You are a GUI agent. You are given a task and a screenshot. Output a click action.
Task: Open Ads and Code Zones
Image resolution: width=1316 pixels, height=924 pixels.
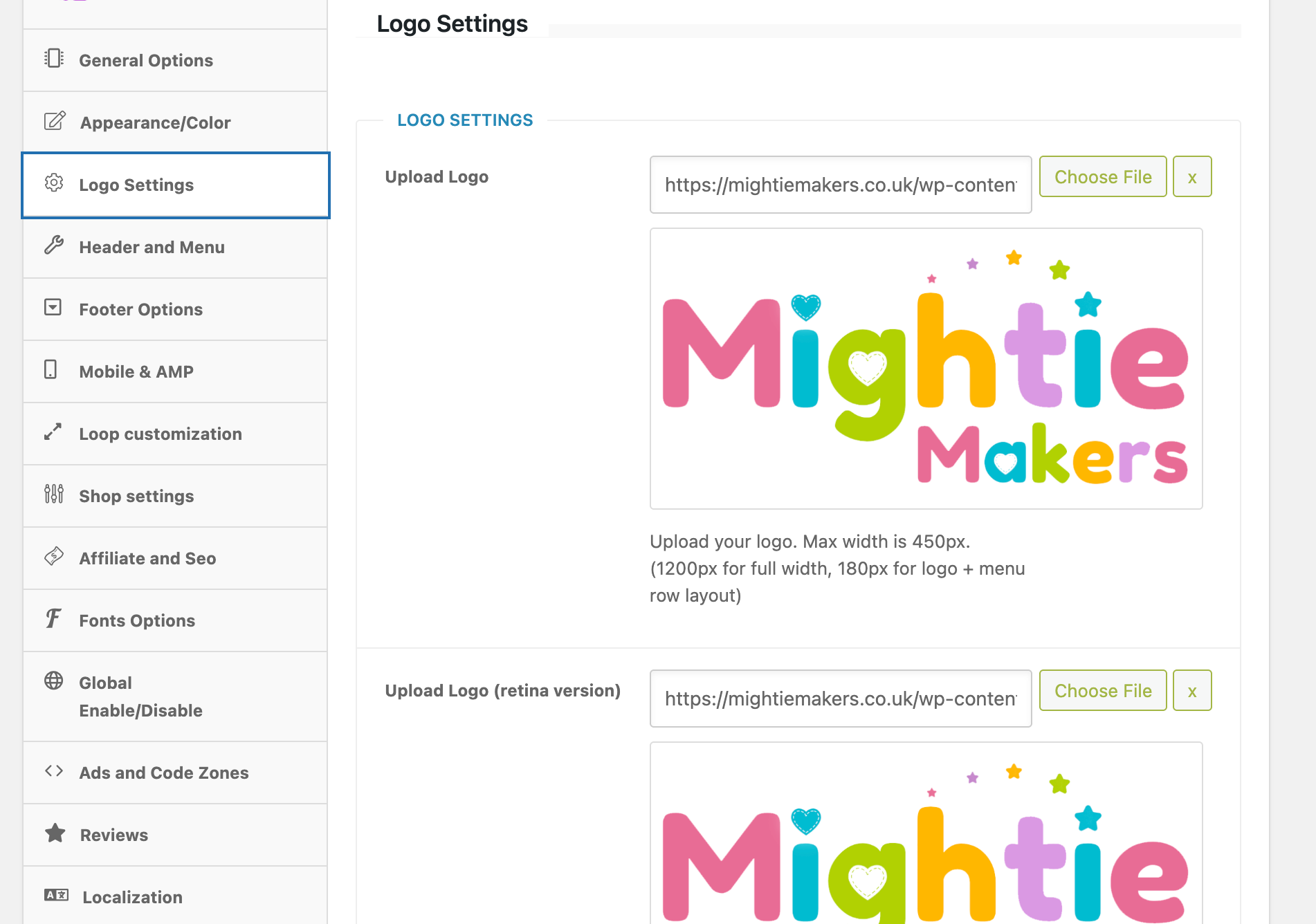(x=175, y=773)
